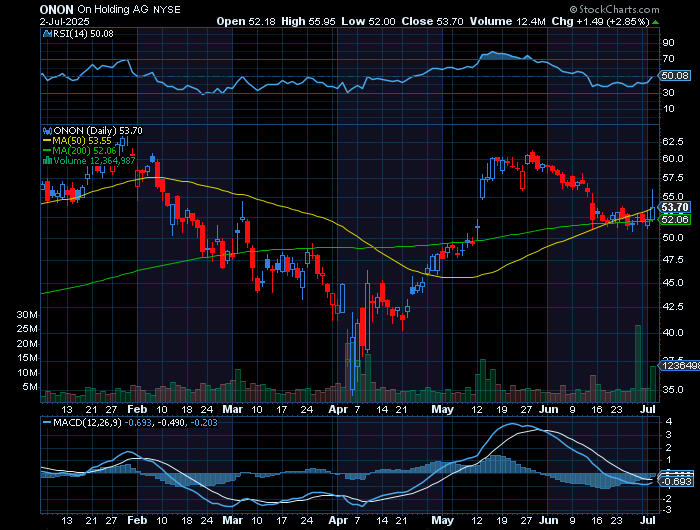This screenshot has height=530, width=700.
Task: Click the RSI(14) legend line icon
Action: [x=47, y=34]
